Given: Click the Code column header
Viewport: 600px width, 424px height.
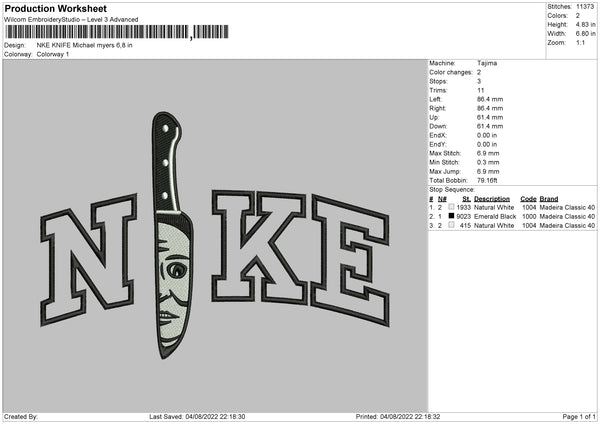Looking at the screenshot, I should 528,199.
